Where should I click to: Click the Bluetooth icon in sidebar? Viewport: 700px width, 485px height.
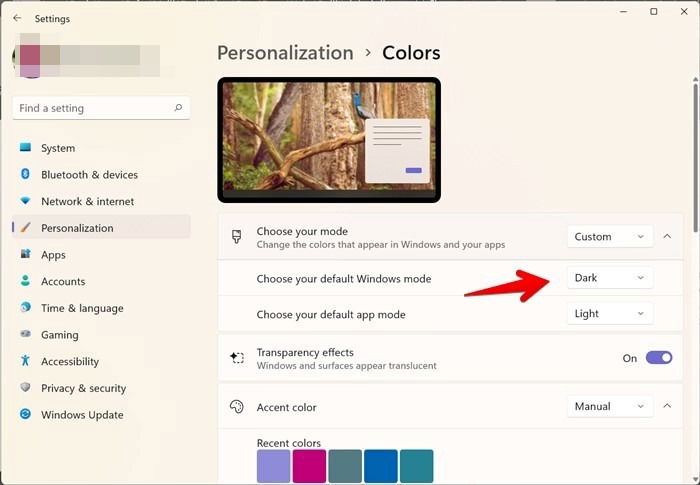click(x=25, y=174)
